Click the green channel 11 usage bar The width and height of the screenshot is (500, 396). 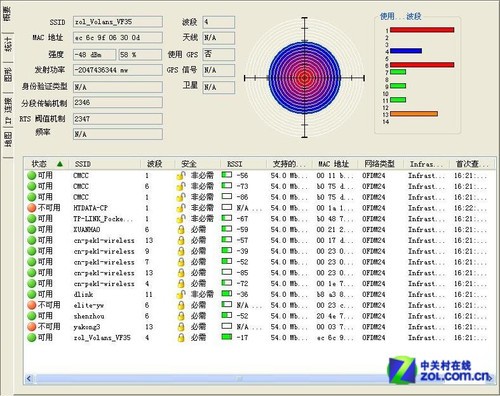[398, 100]
